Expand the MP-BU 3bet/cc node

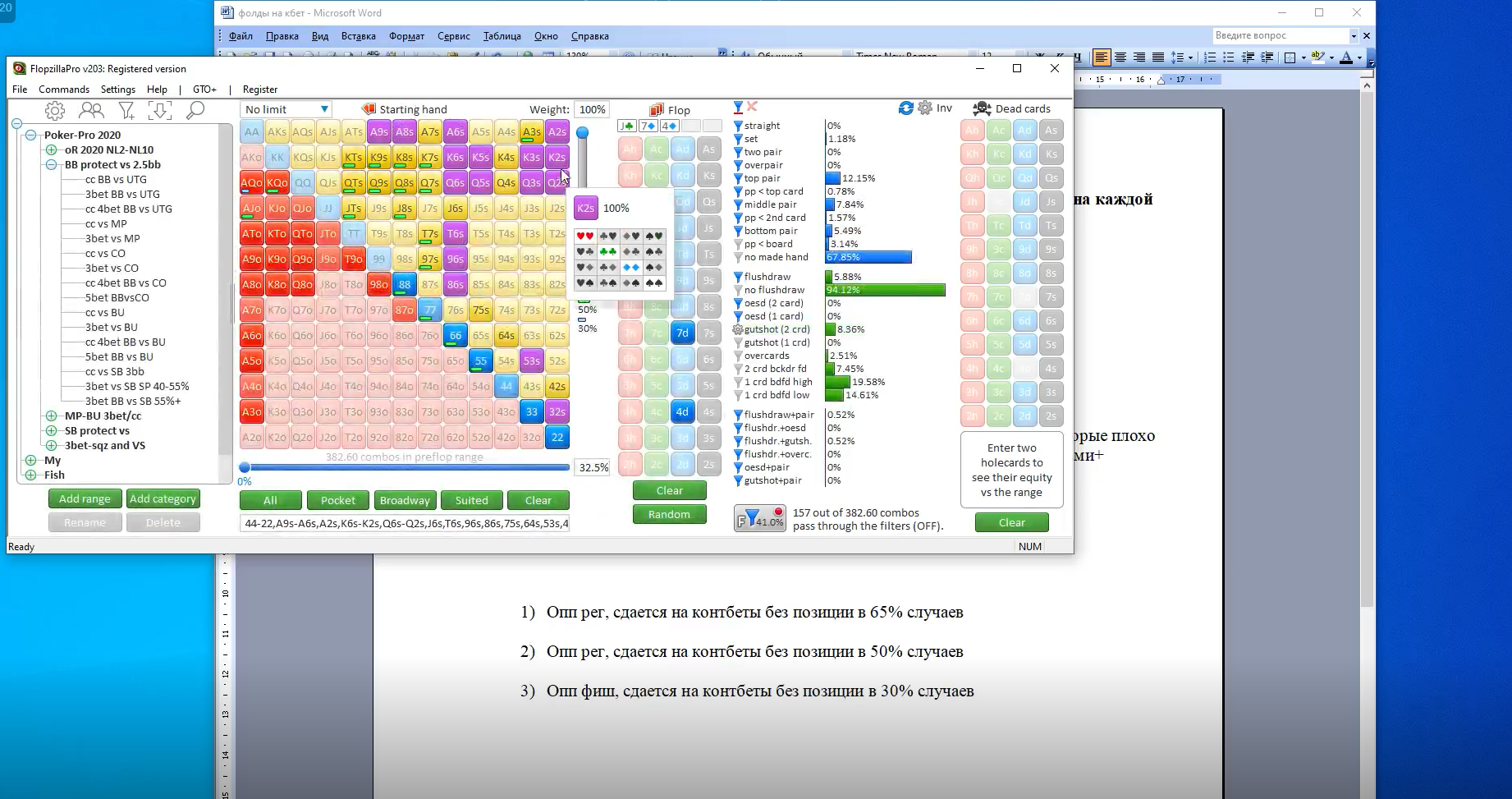click(51, 416)
